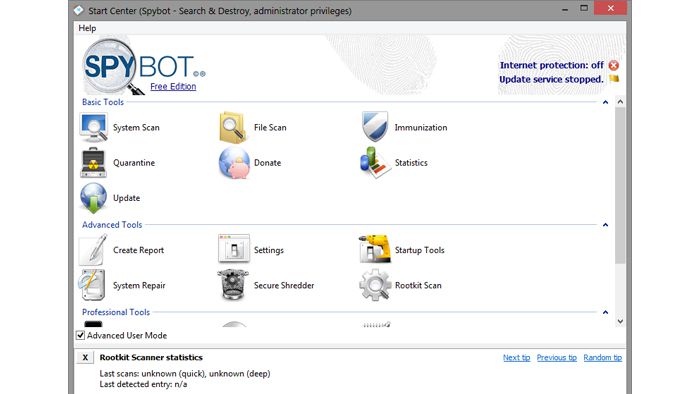Click the Settings label
This screenshot has height=394, width=700.
(x=269, y=250)
